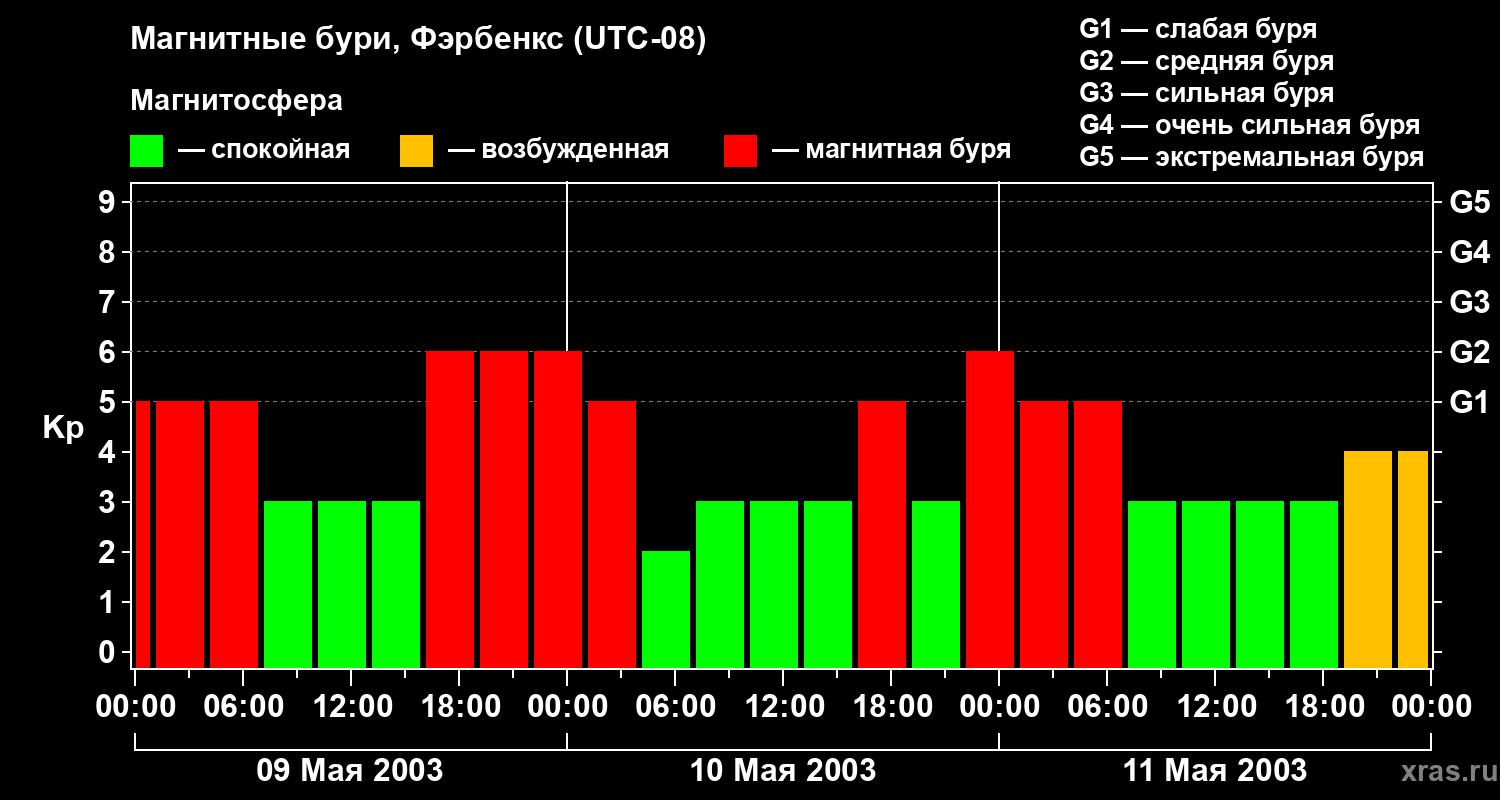Select the 'G3 — сильная буря' legend line

pos(1206,93)
